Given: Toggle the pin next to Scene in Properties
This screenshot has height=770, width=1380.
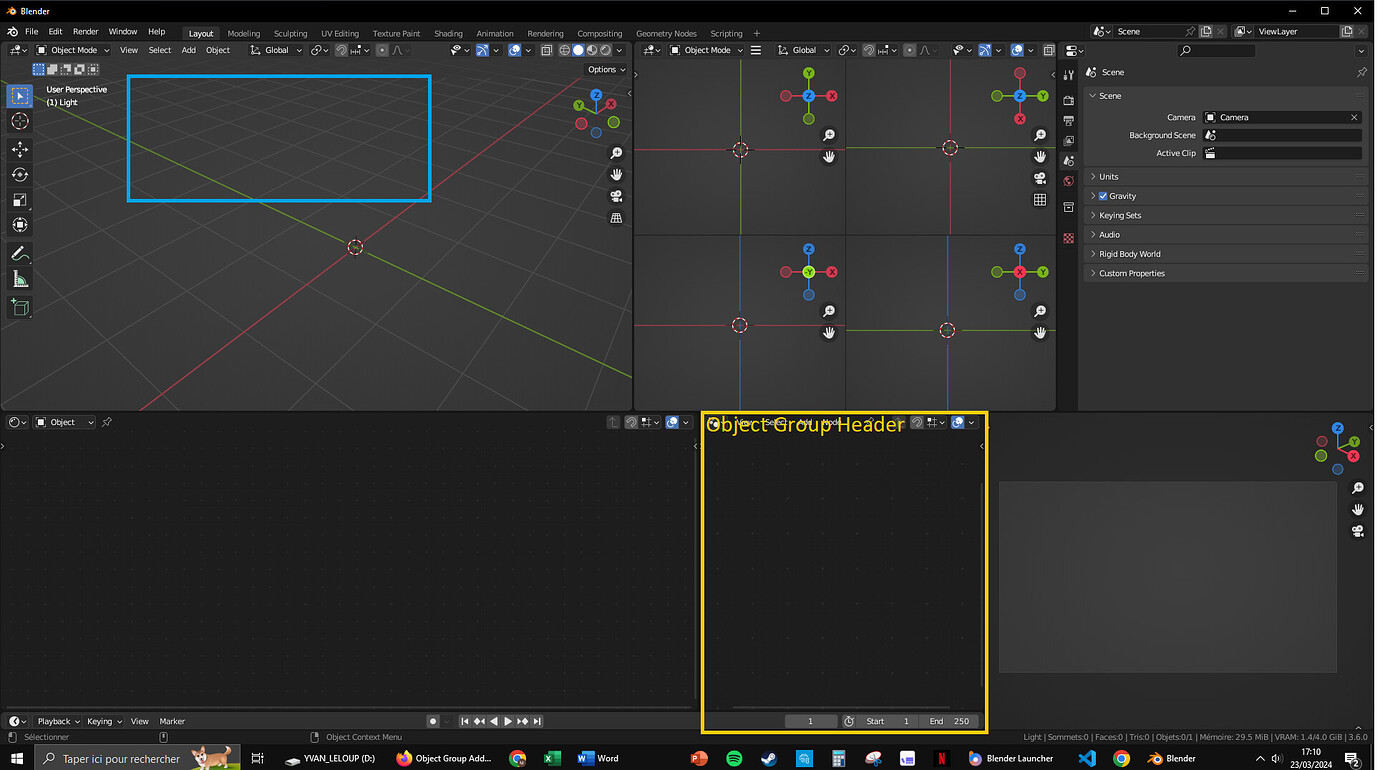Looking at the screenshot, I should [1361, 72].
